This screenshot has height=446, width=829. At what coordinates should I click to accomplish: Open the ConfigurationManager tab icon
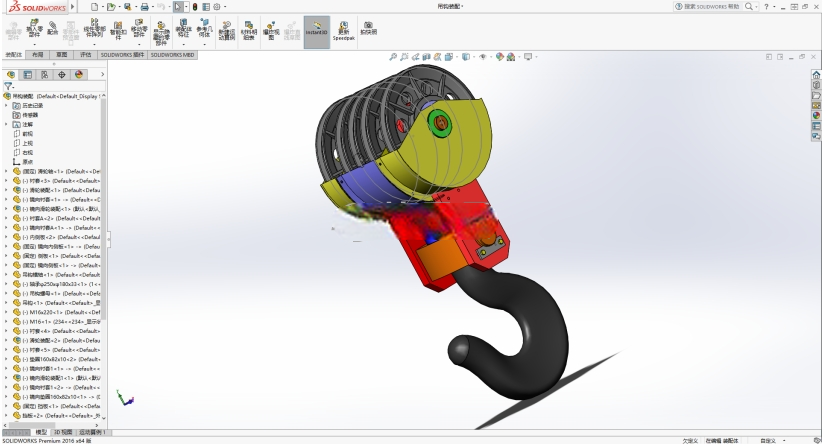(44, 75)
